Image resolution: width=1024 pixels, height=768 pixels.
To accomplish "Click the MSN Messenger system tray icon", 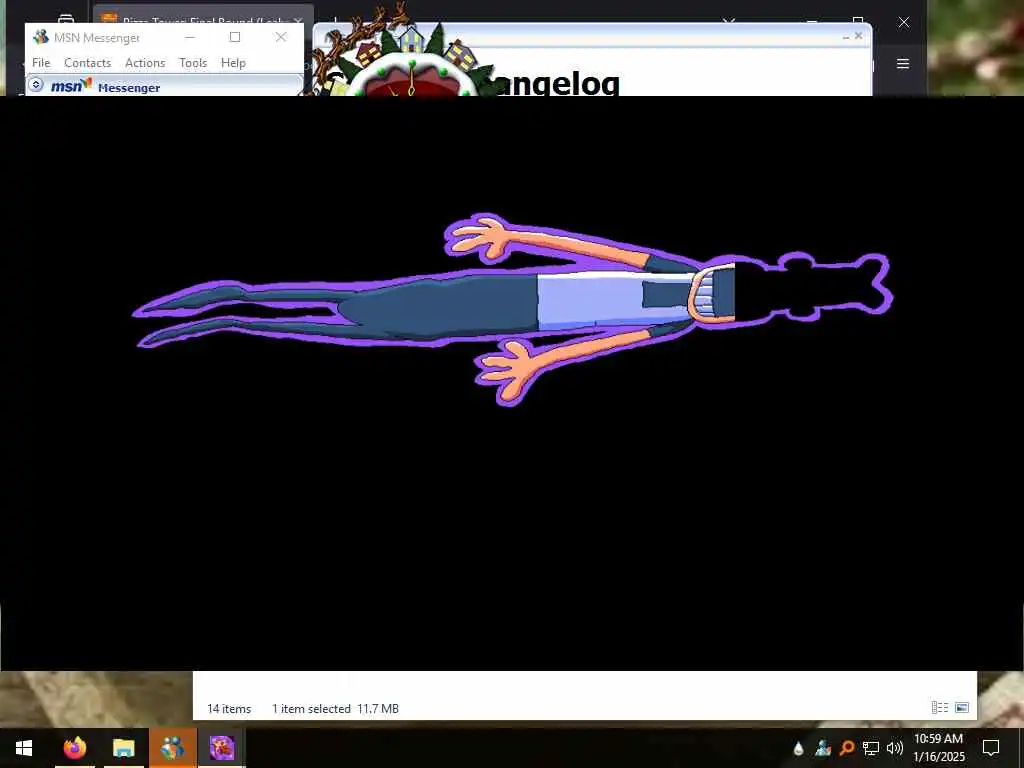I will coord(823,748).
